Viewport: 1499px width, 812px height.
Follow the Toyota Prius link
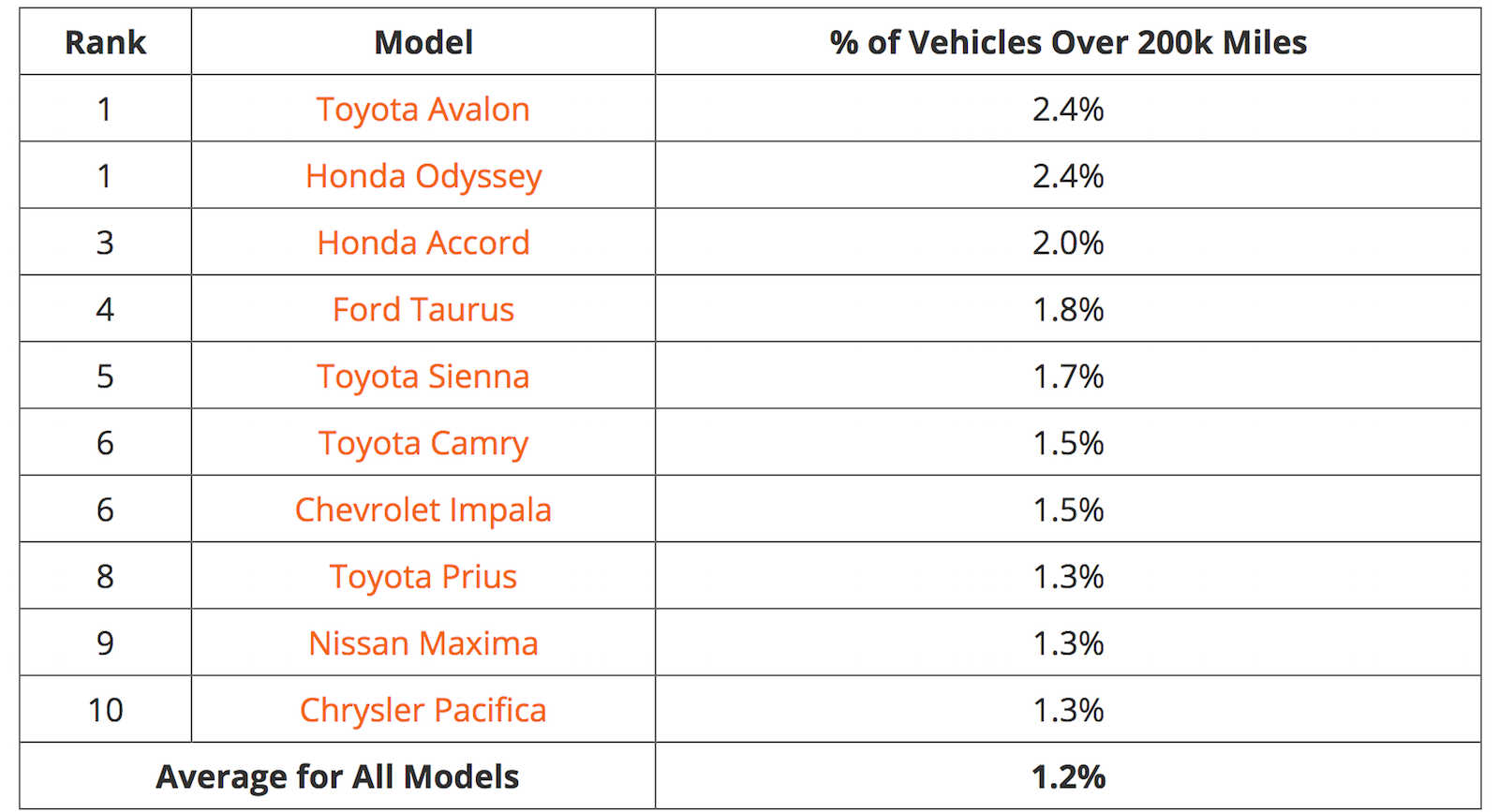(423, 577)
